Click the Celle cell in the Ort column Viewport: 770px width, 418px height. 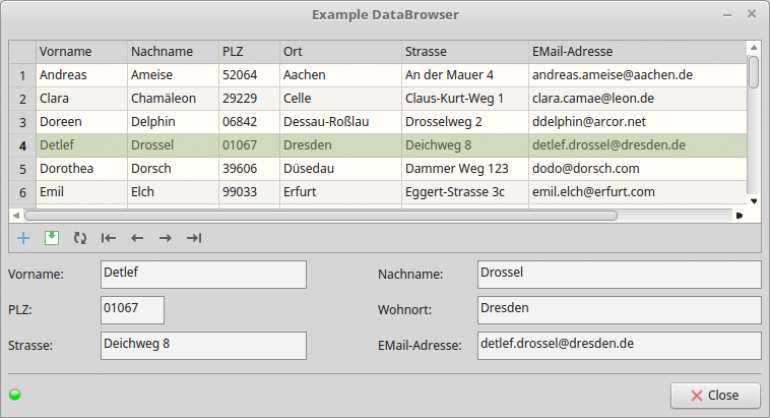339,98
